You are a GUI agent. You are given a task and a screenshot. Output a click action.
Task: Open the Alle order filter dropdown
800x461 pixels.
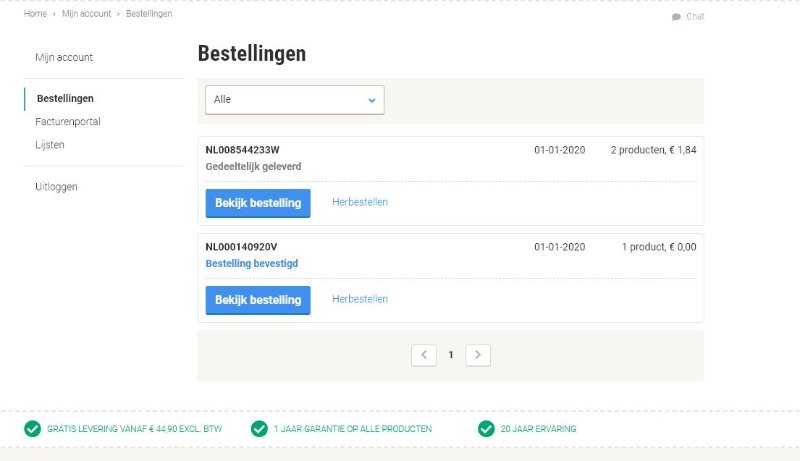click(294, 100)
